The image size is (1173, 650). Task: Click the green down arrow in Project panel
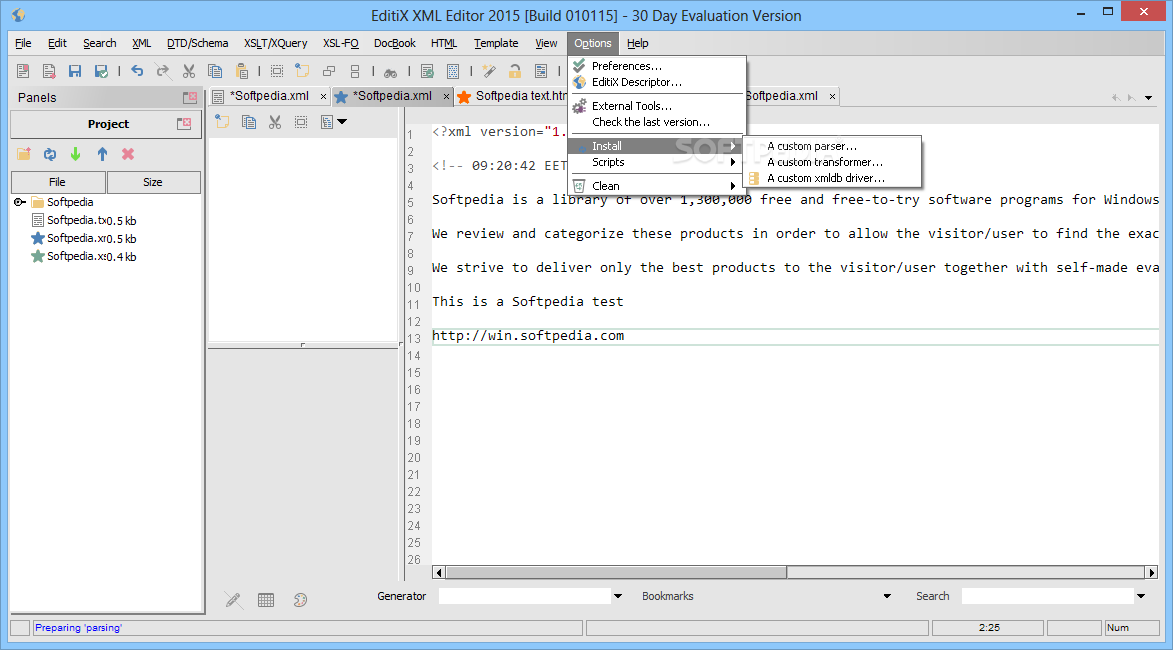[x=76, y=154]
